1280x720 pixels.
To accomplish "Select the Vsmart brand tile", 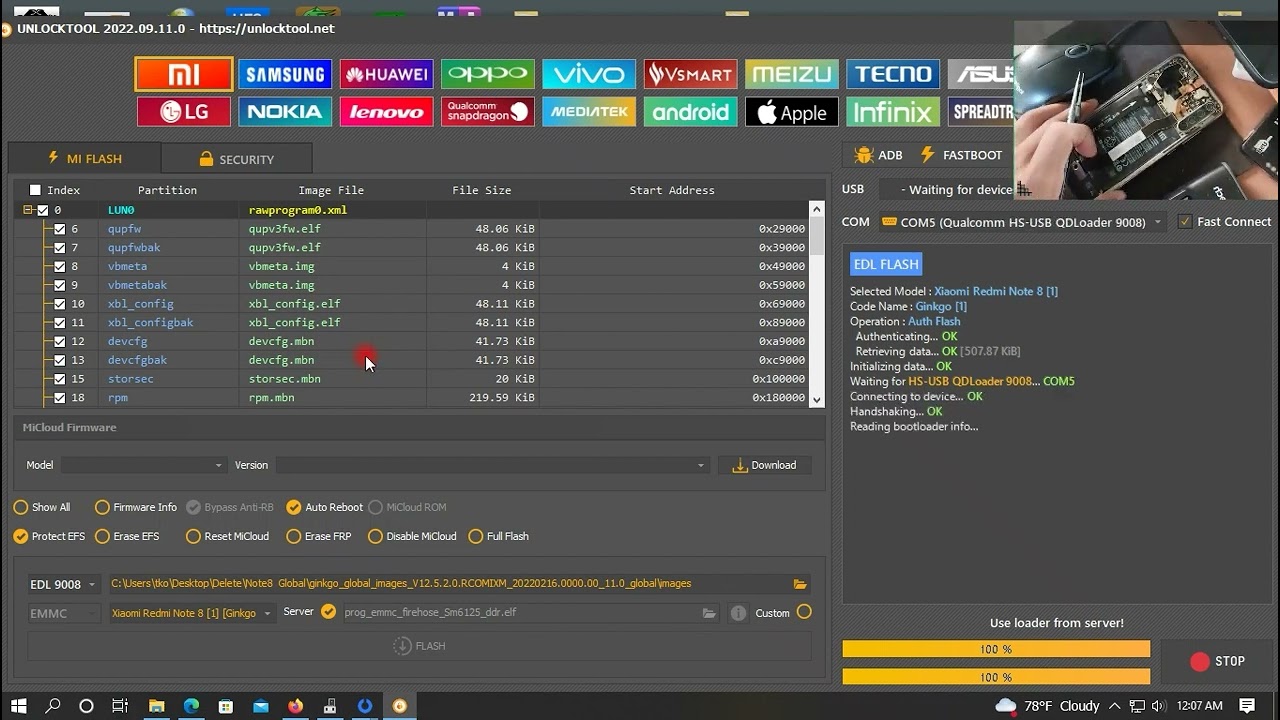I will coord(690,74).
